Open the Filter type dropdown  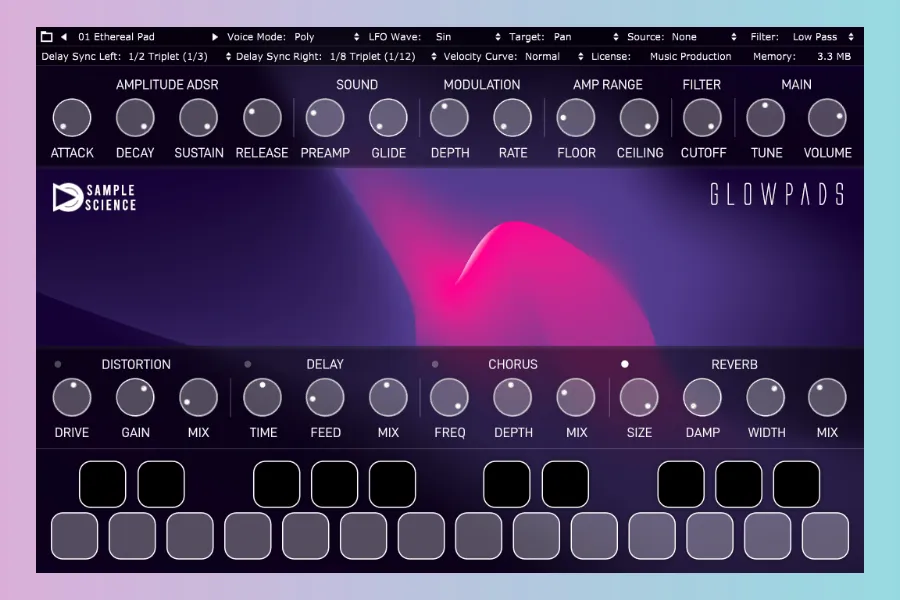802,37
